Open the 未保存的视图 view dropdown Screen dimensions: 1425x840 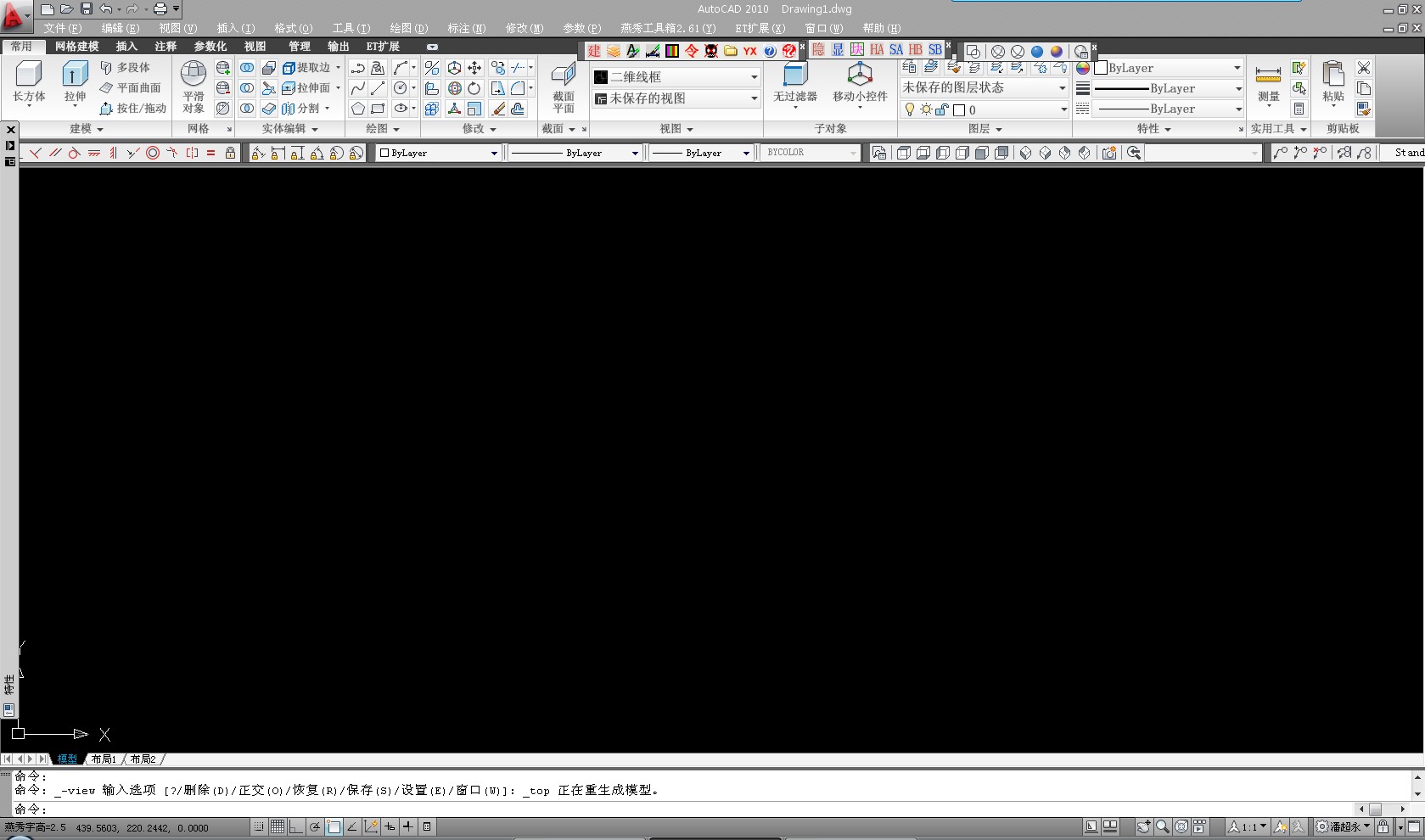(676, 98)
